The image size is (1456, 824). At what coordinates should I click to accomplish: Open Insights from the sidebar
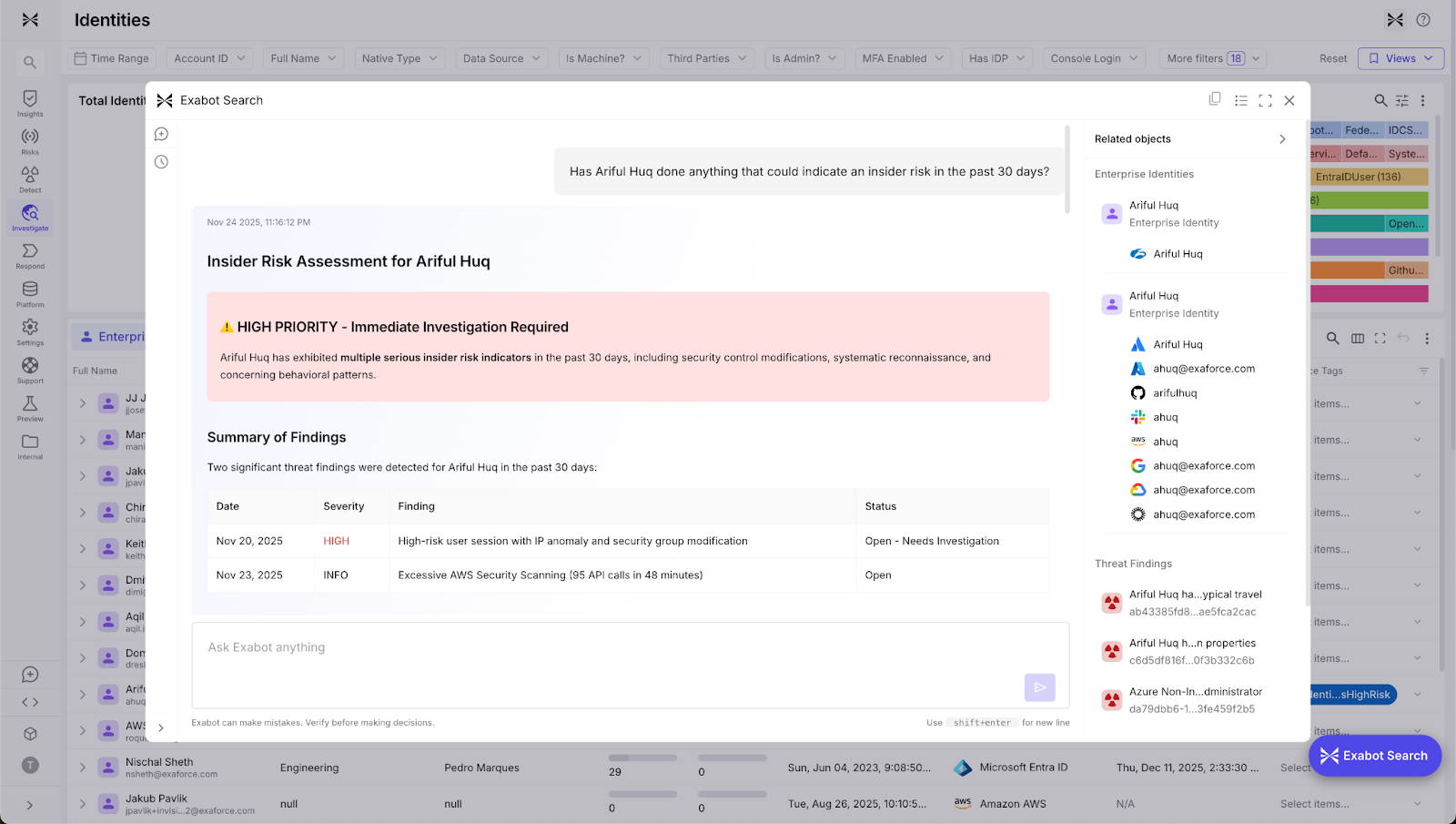point(30,100)
